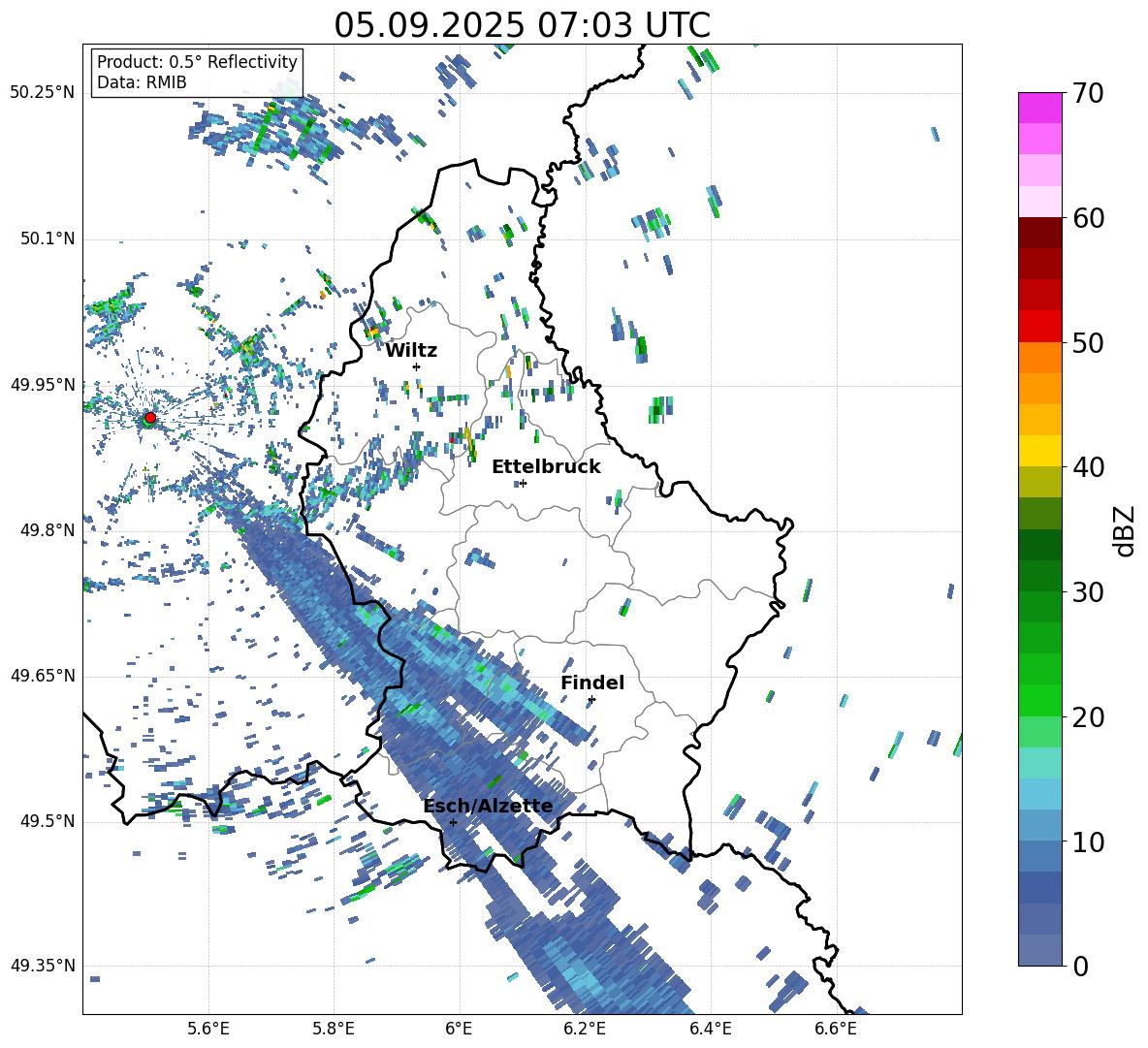The image size is (1148, 1048).
Task: Click the 49.35°N latitude label
Action: point(43,966)
